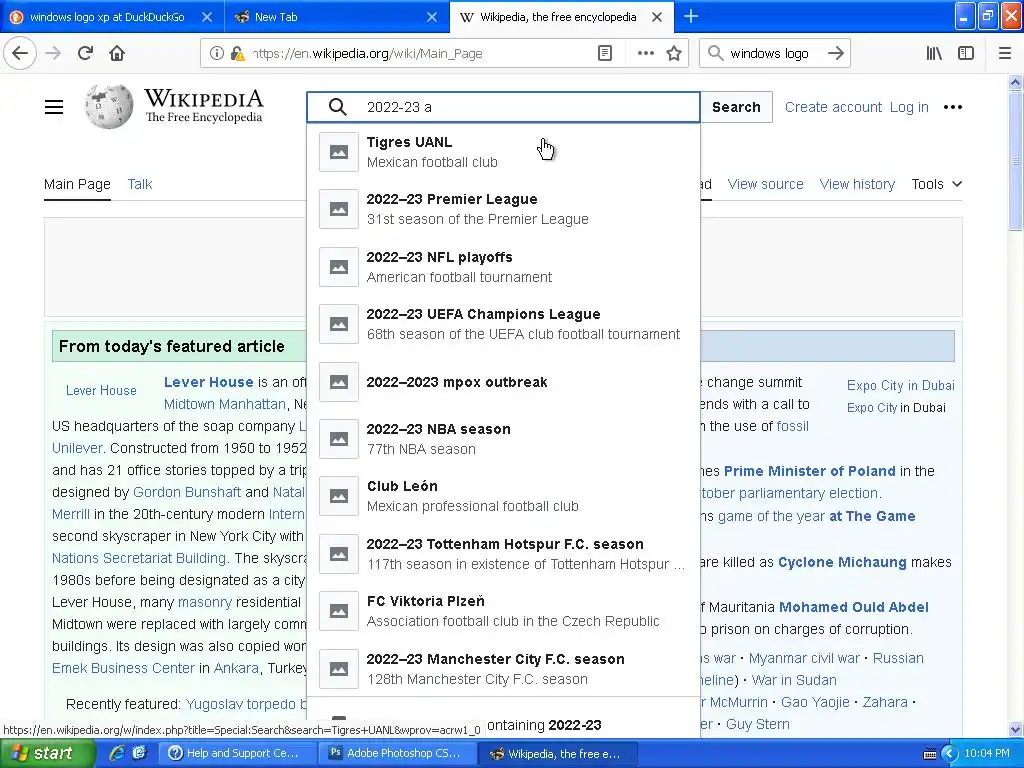Open a new browser tab with plus
Screen dimensions: 1024x768
[x=690, y=17]
